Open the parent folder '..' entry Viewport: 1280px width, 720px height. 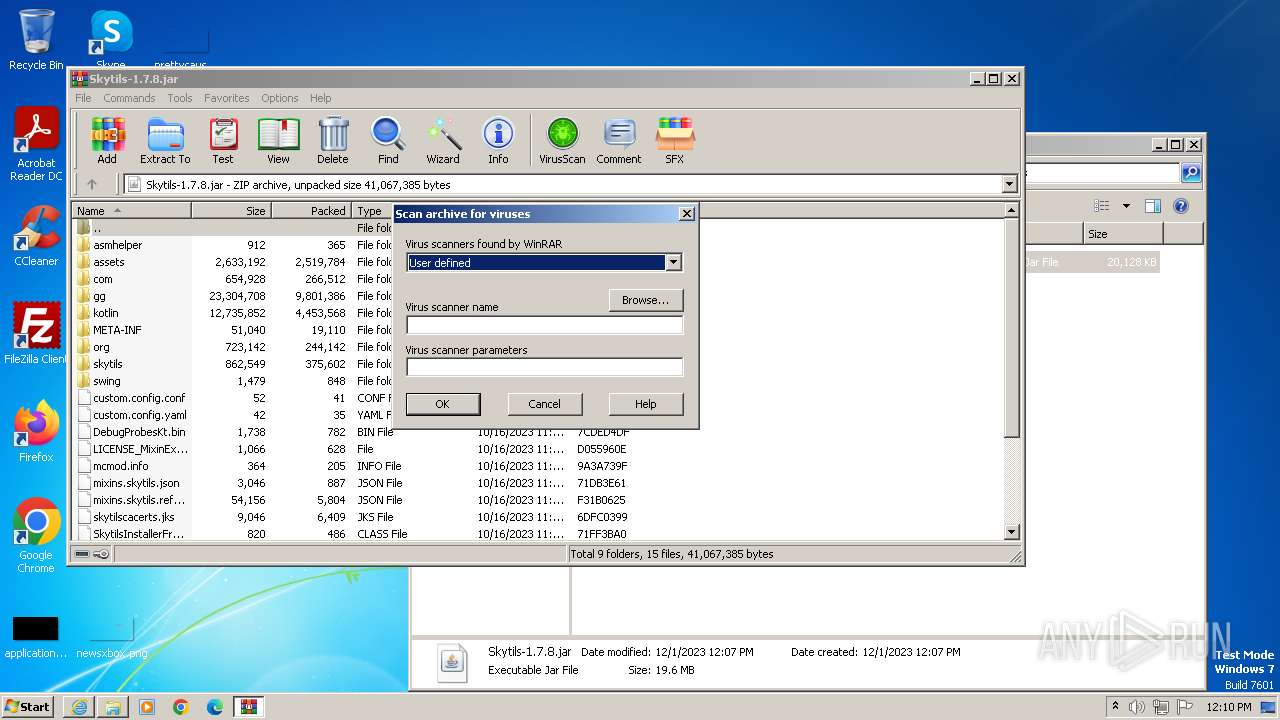pos(97,228)
